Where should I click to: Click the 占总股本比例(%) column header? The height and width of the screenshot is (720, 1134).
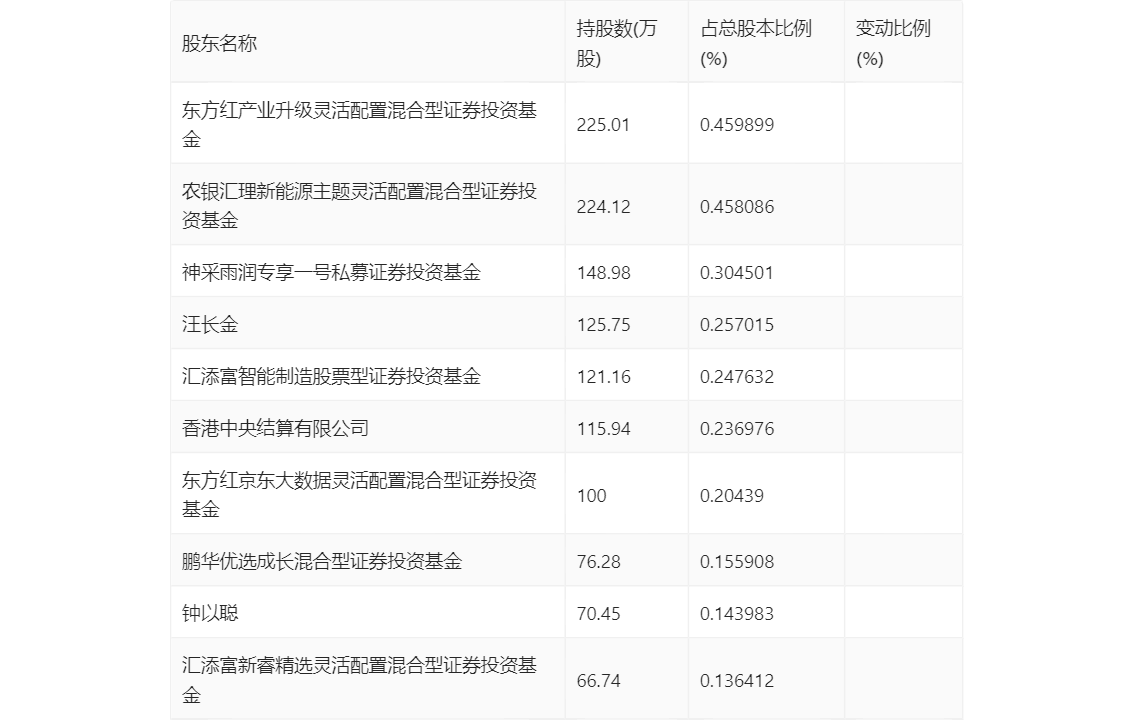(756, 43)
